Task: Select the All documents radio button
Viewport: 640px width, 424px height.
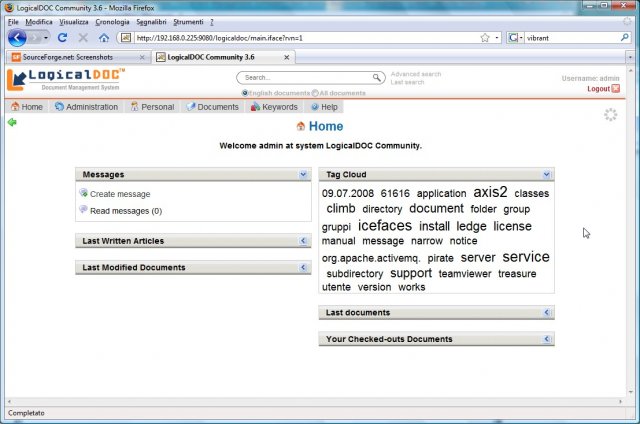Action: (315, 93)
